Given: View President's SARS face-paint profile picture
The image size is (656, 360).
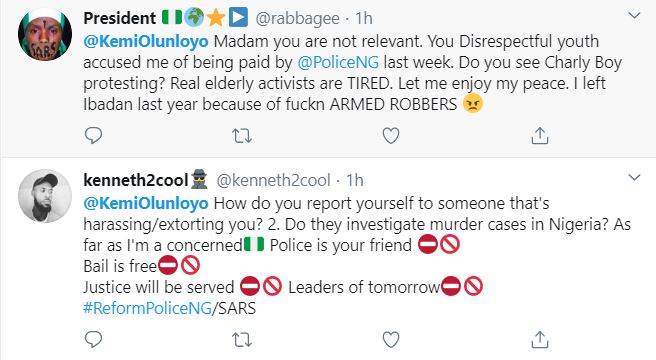Looking at the screenshot, I should click(x=45, y=34).
